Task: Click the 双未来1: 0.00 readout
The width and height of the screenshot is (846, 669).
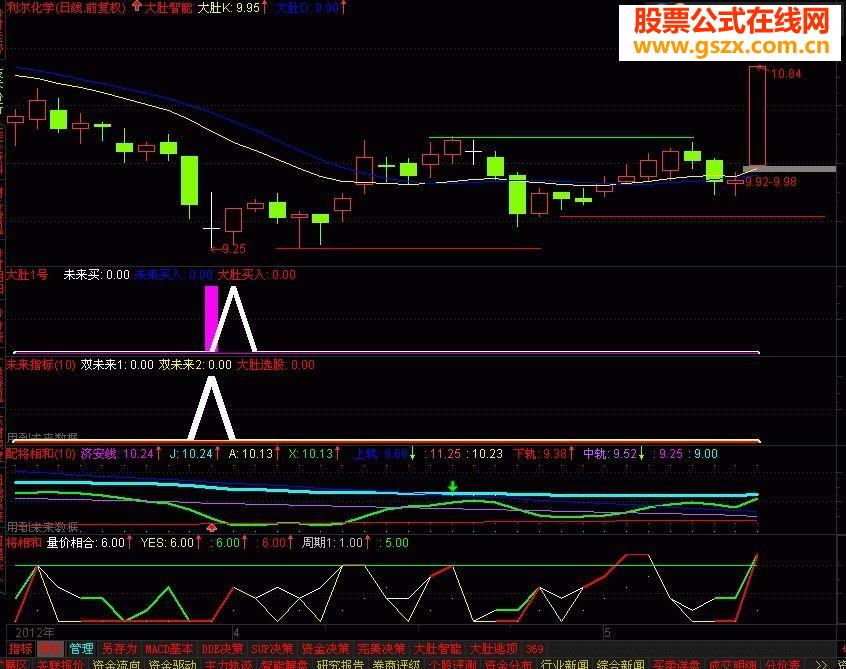Action: pyautogui.click(x=117, y=365)
